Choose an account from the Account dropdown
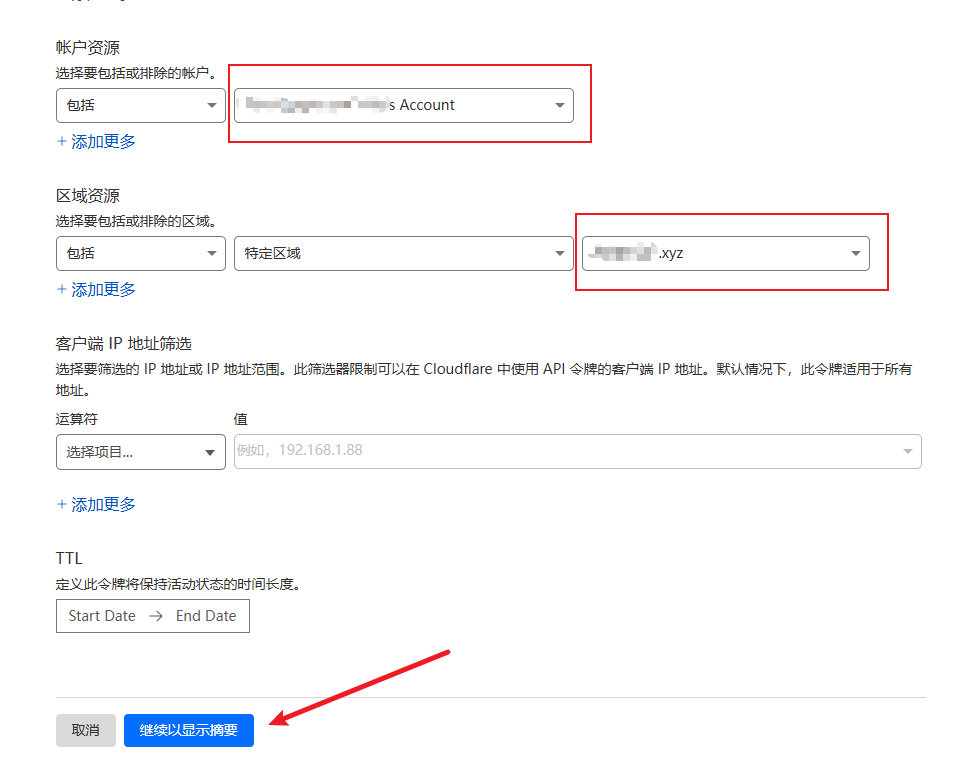The height and width of the screenshot is (783, 968). 400,106
